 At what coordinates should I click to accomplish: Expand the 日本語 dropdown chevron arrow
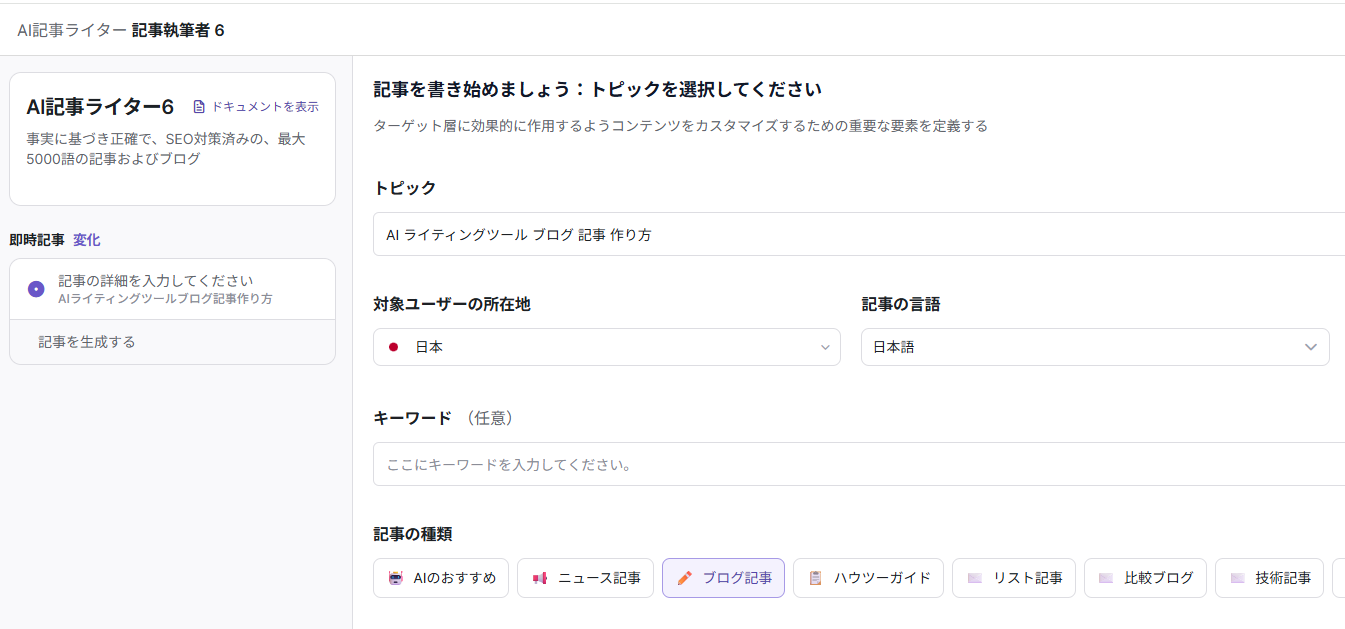click(x=1311, y=347)
